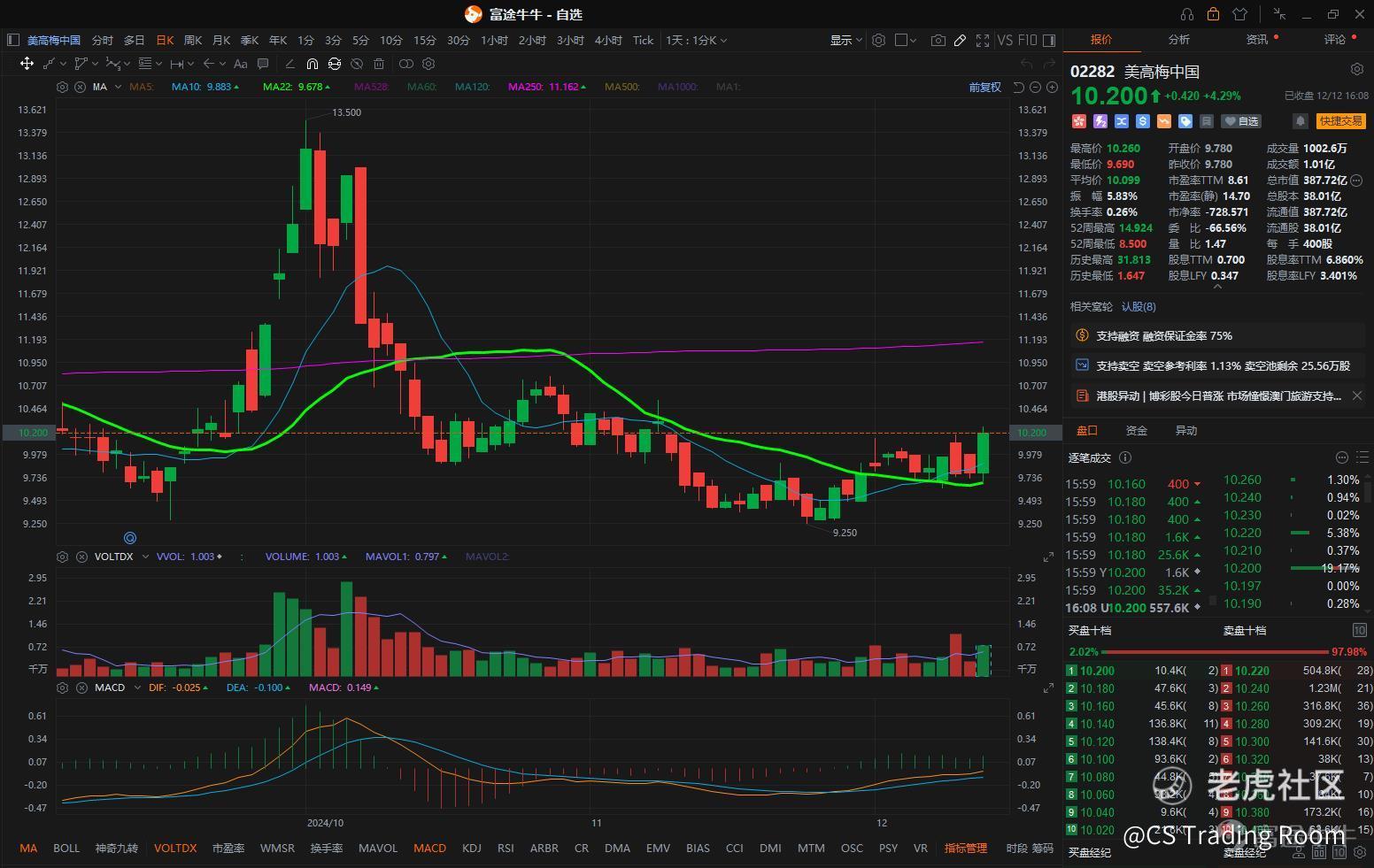1374x868 pixels.
Task: Toggle the left sidebar panel icon
Action: 12,40
